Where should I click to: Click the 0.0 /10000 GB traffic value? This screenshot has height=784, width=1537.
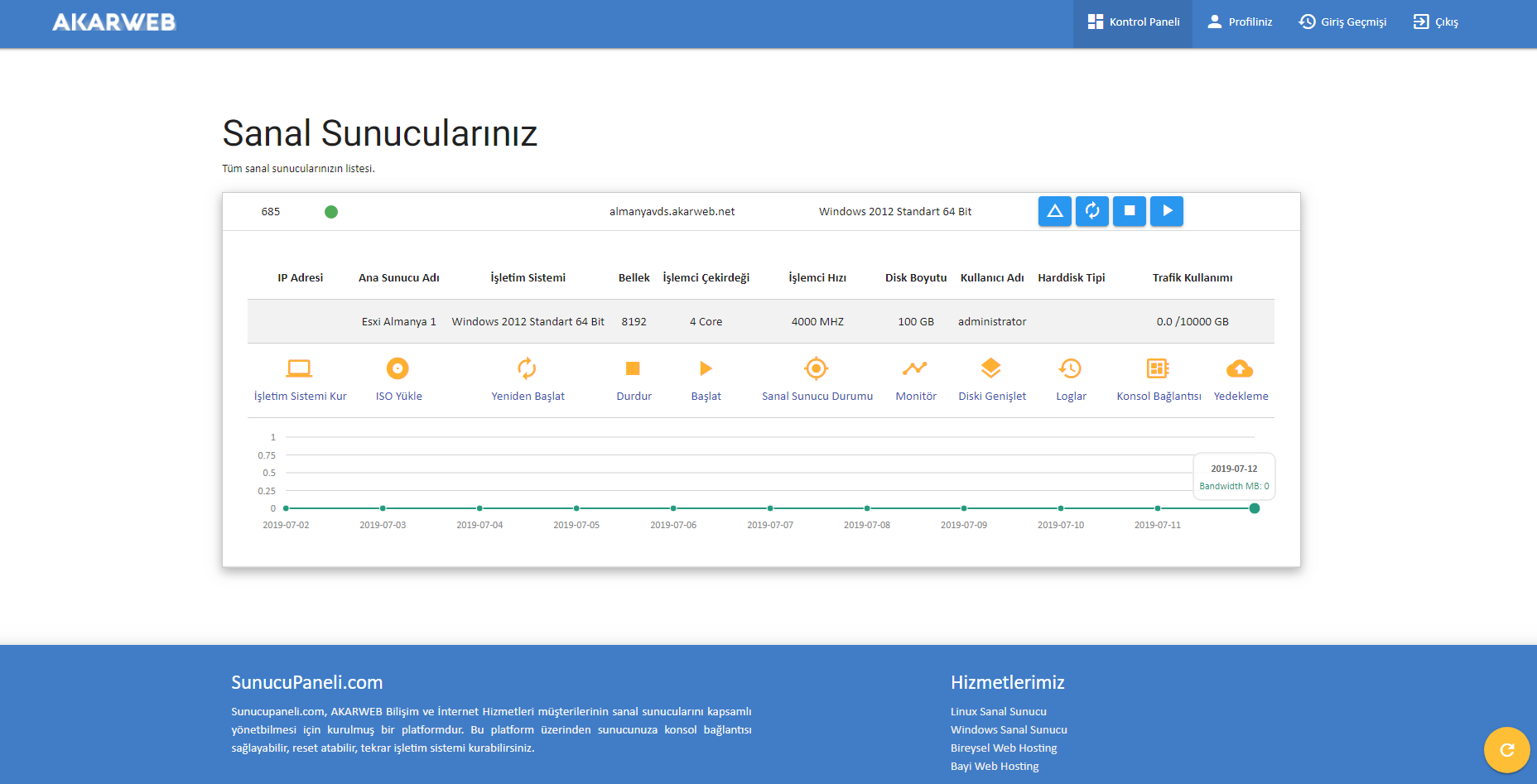[x=1192, y=322]
